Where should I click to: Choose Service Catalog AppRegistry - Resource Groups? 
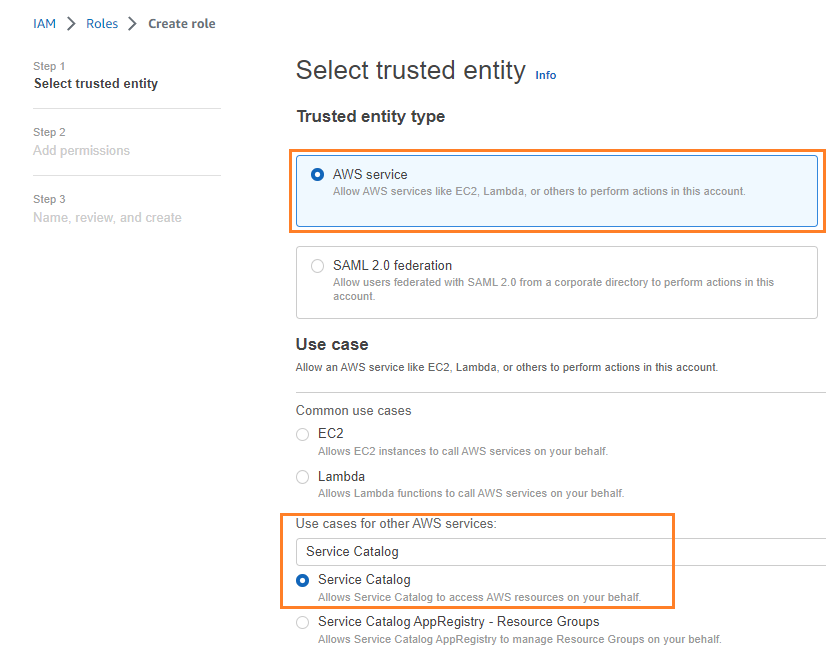[x=302, y=621]
